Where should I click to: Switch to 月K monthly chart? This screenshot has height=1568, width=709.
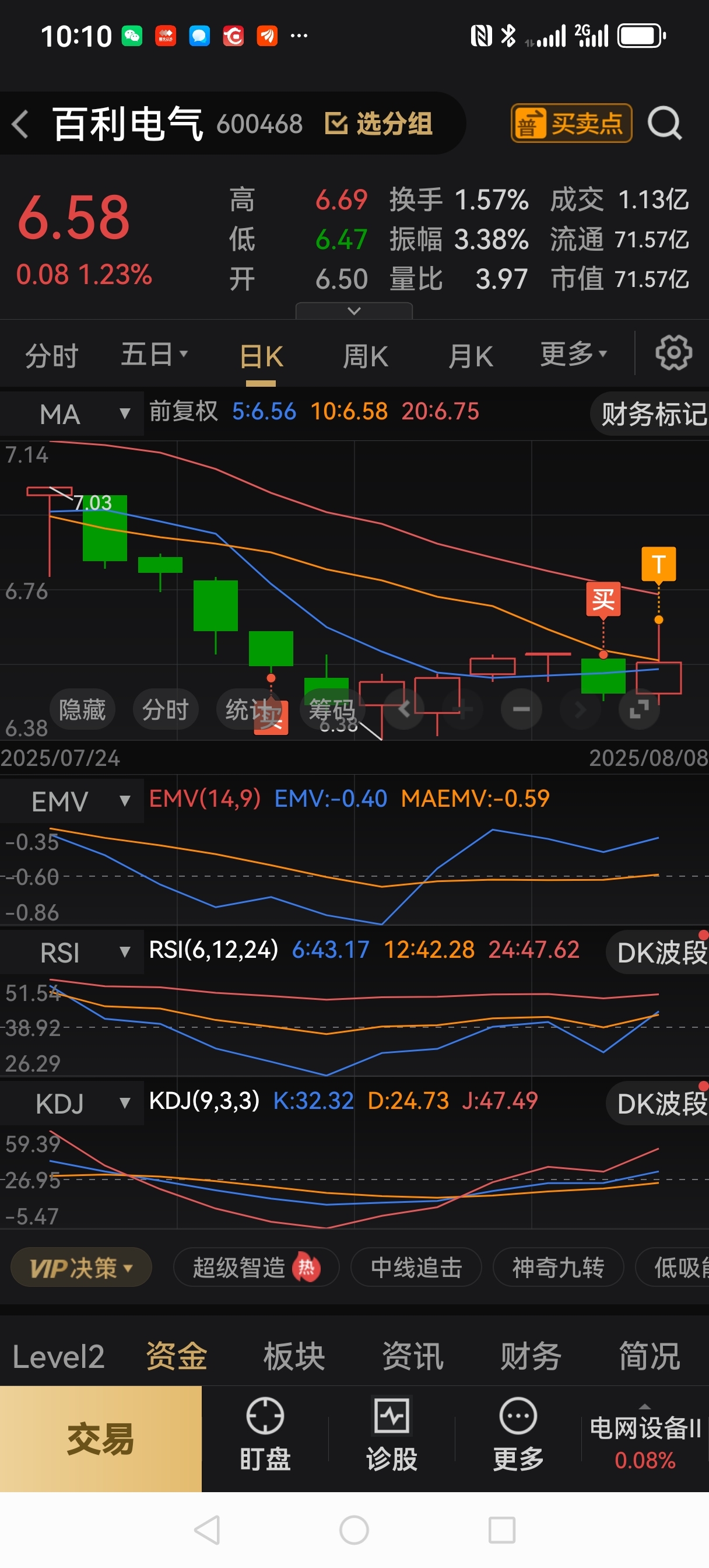[470, 356]
